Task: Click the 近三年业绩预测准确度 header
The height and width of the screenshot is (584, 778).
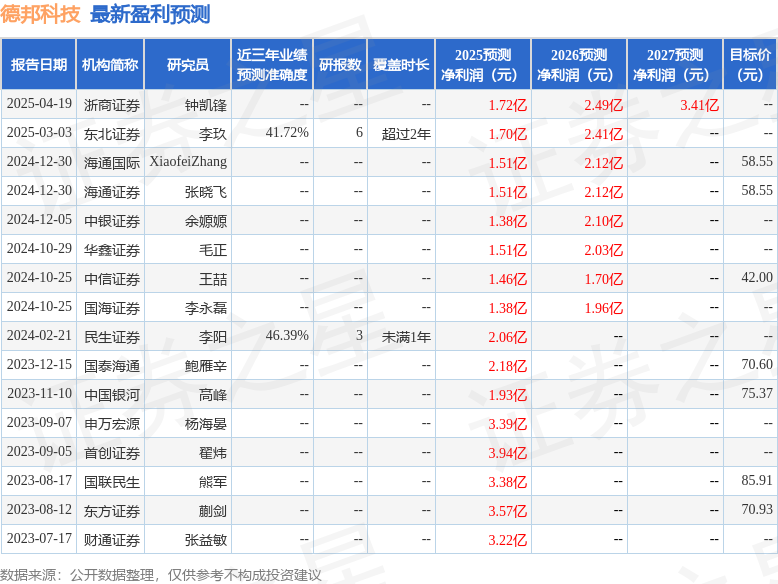Action: pos(272,65)
